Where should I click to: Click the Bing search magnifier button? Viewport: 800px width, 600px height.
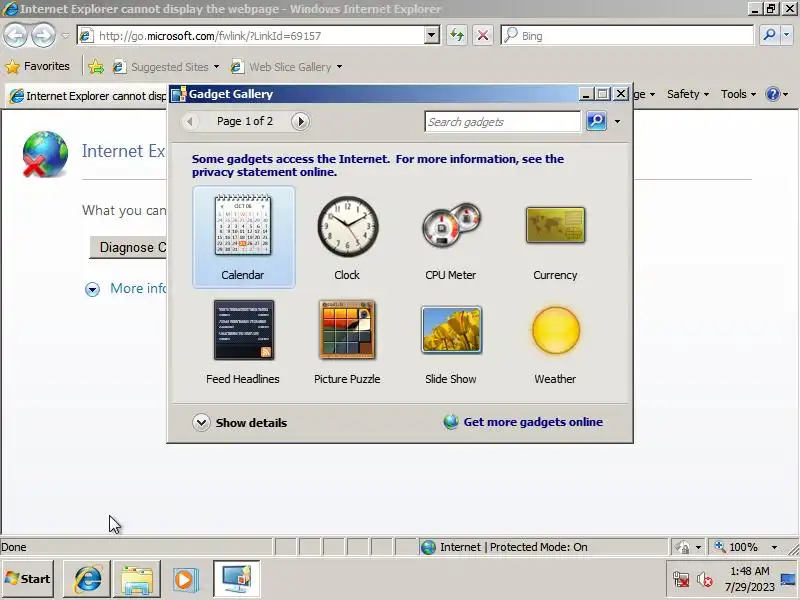[x=769, y=36]
